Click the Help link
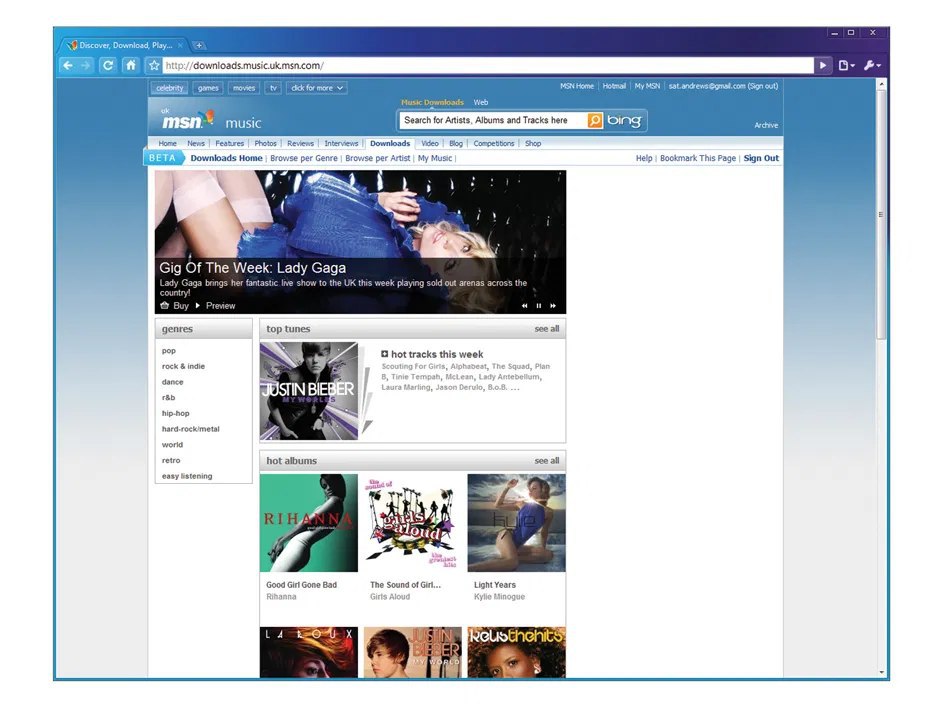 [644, 158]
